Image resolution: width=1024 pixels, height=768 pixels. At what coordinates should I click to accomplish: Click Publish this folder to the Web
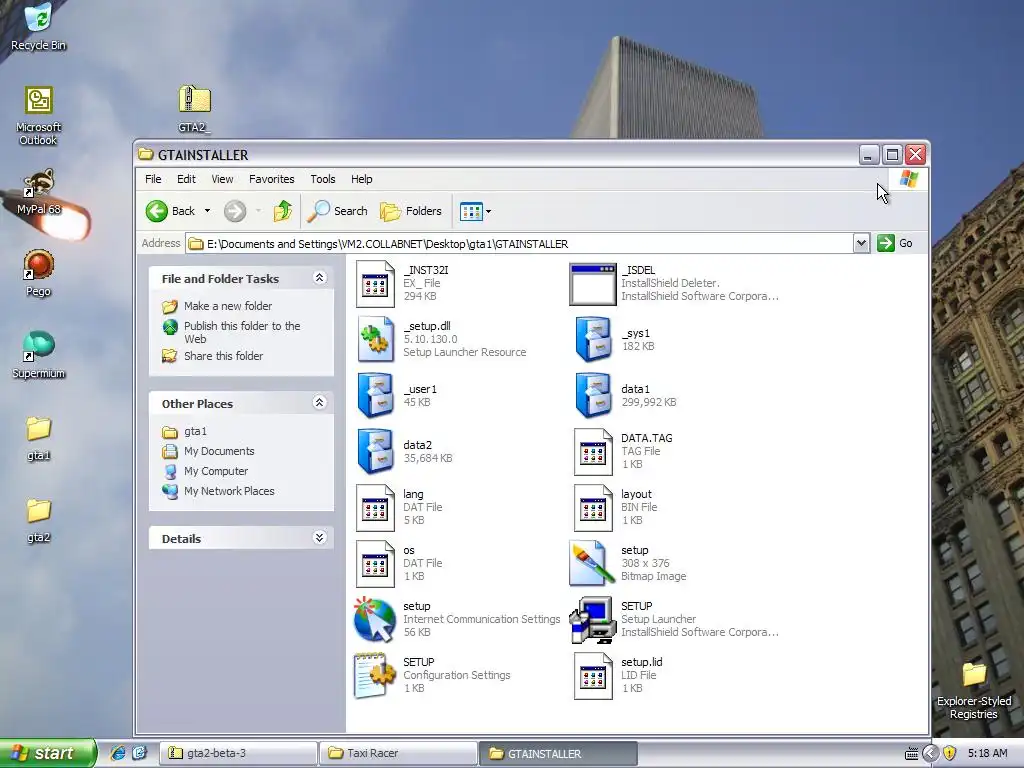coord(242,332)
